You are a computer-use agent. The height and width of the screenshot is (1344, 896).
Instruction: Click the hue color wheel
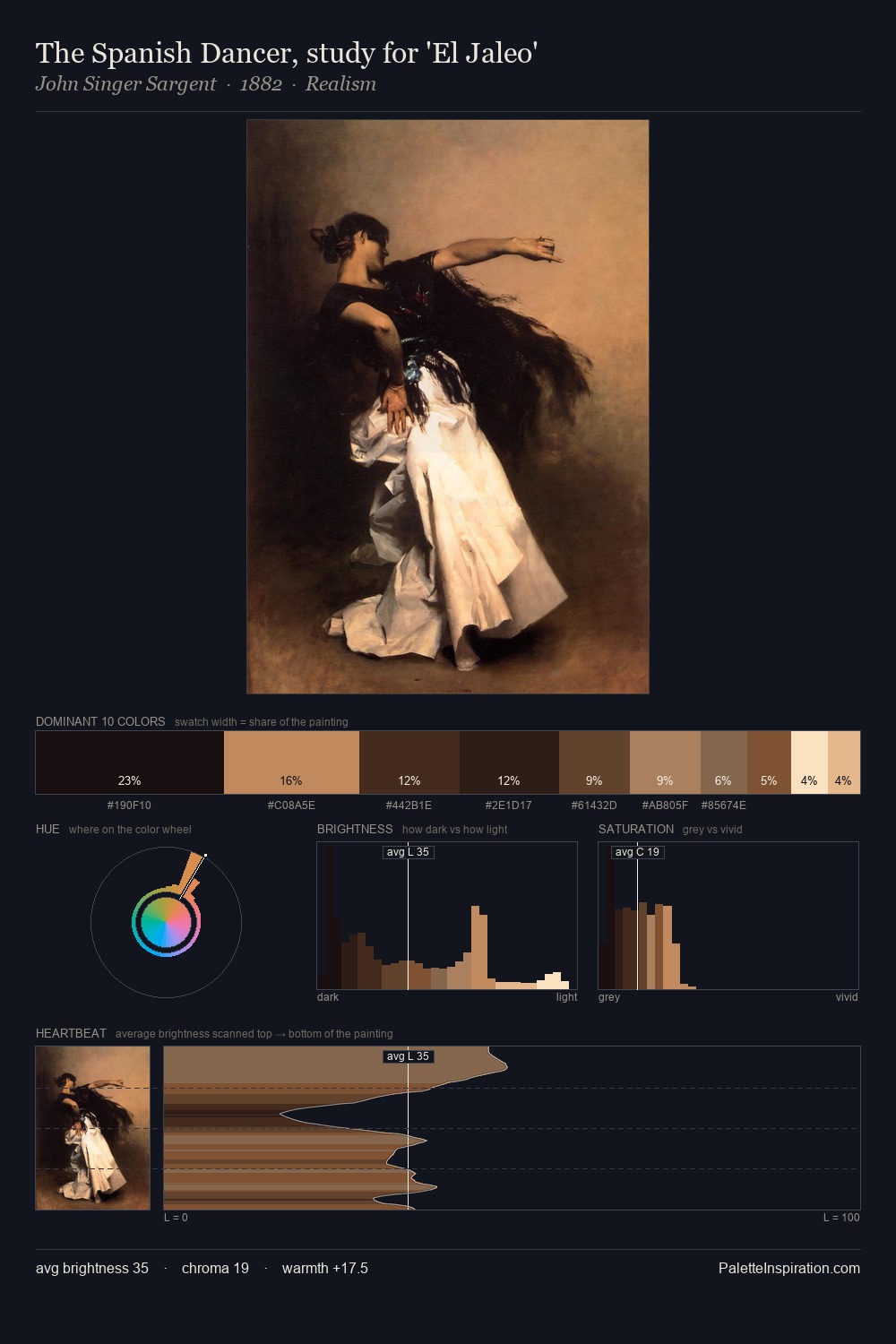(166, 923)
